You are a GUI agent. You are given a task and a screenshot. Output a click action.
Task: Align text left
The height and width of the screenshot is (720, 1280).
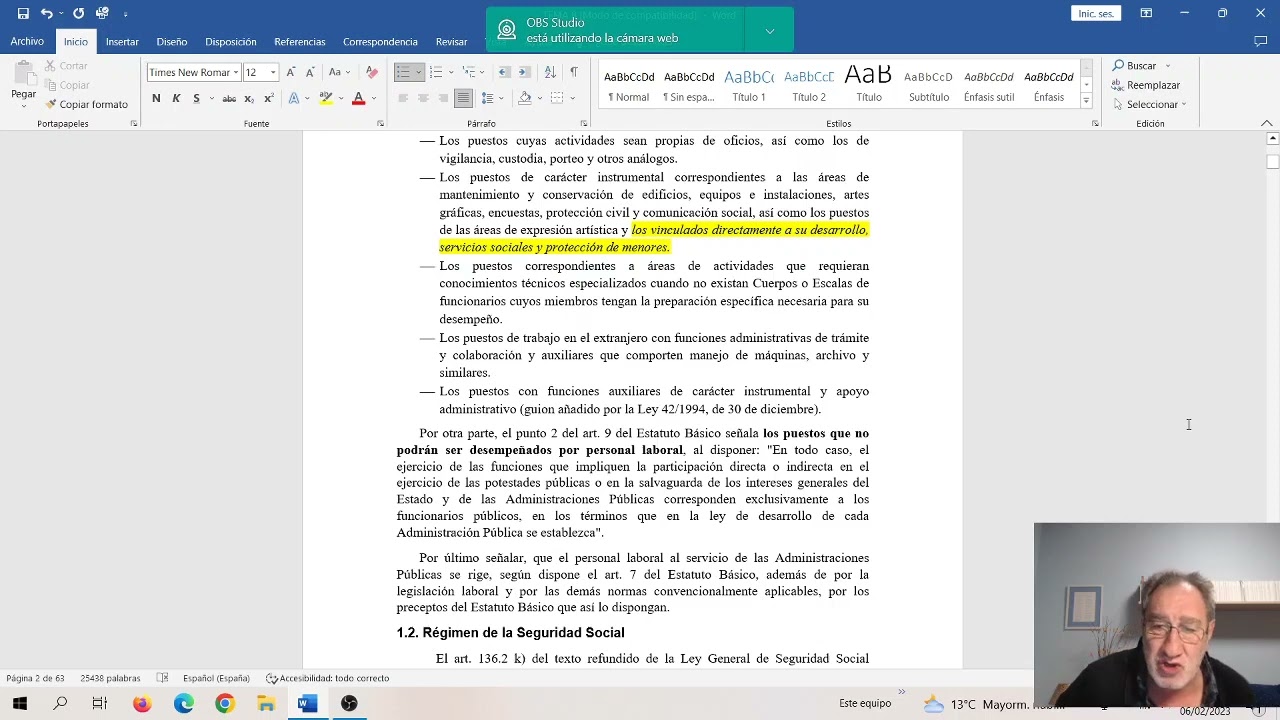click(403, 98)
